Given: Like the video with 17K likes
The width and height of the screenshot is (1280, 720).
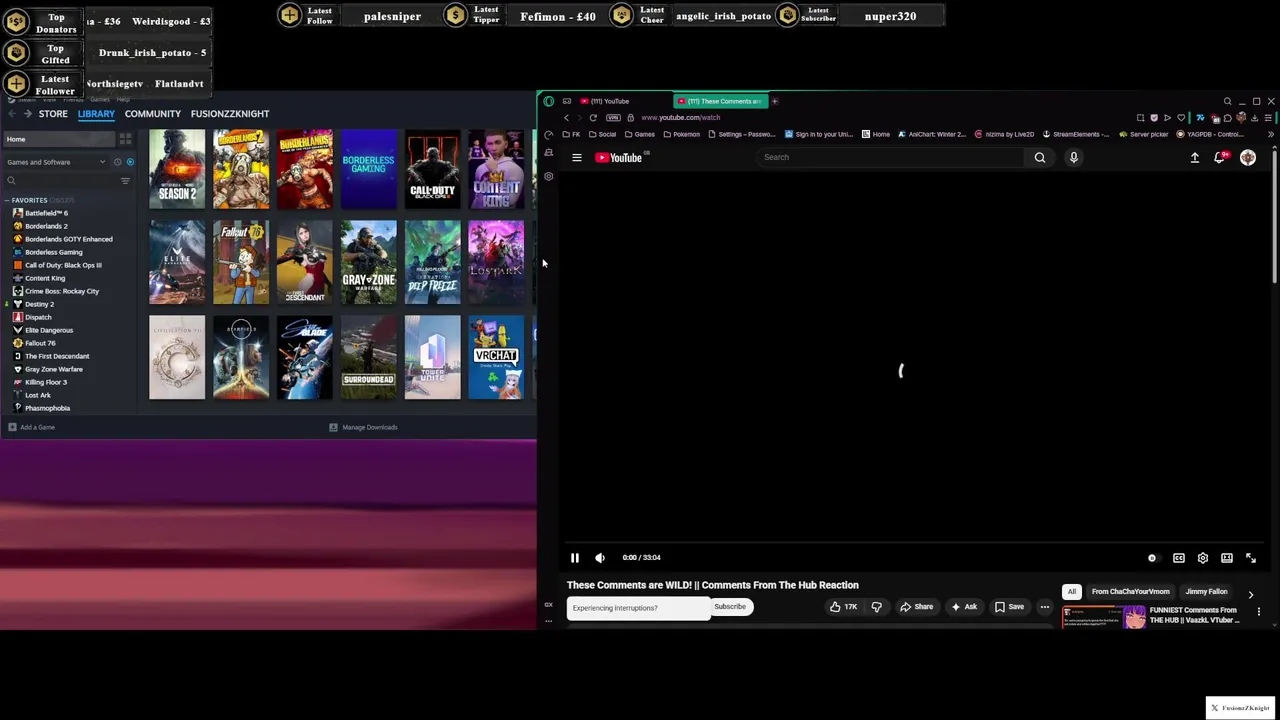Looking at the screenshot, I should 845,607.
